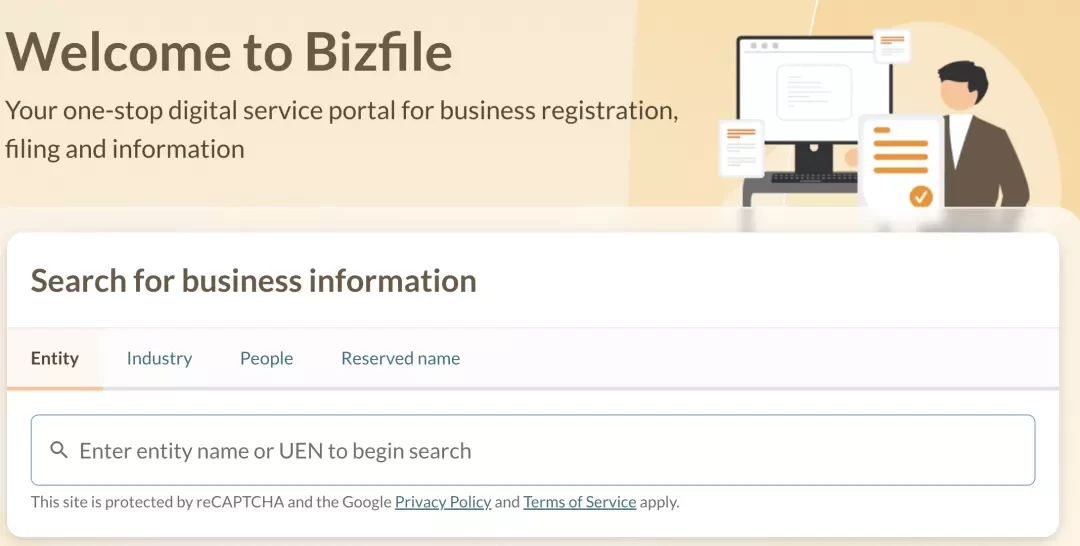Open the Google Privacy Policy link
1080x546 pixels.
coord(443,502)
